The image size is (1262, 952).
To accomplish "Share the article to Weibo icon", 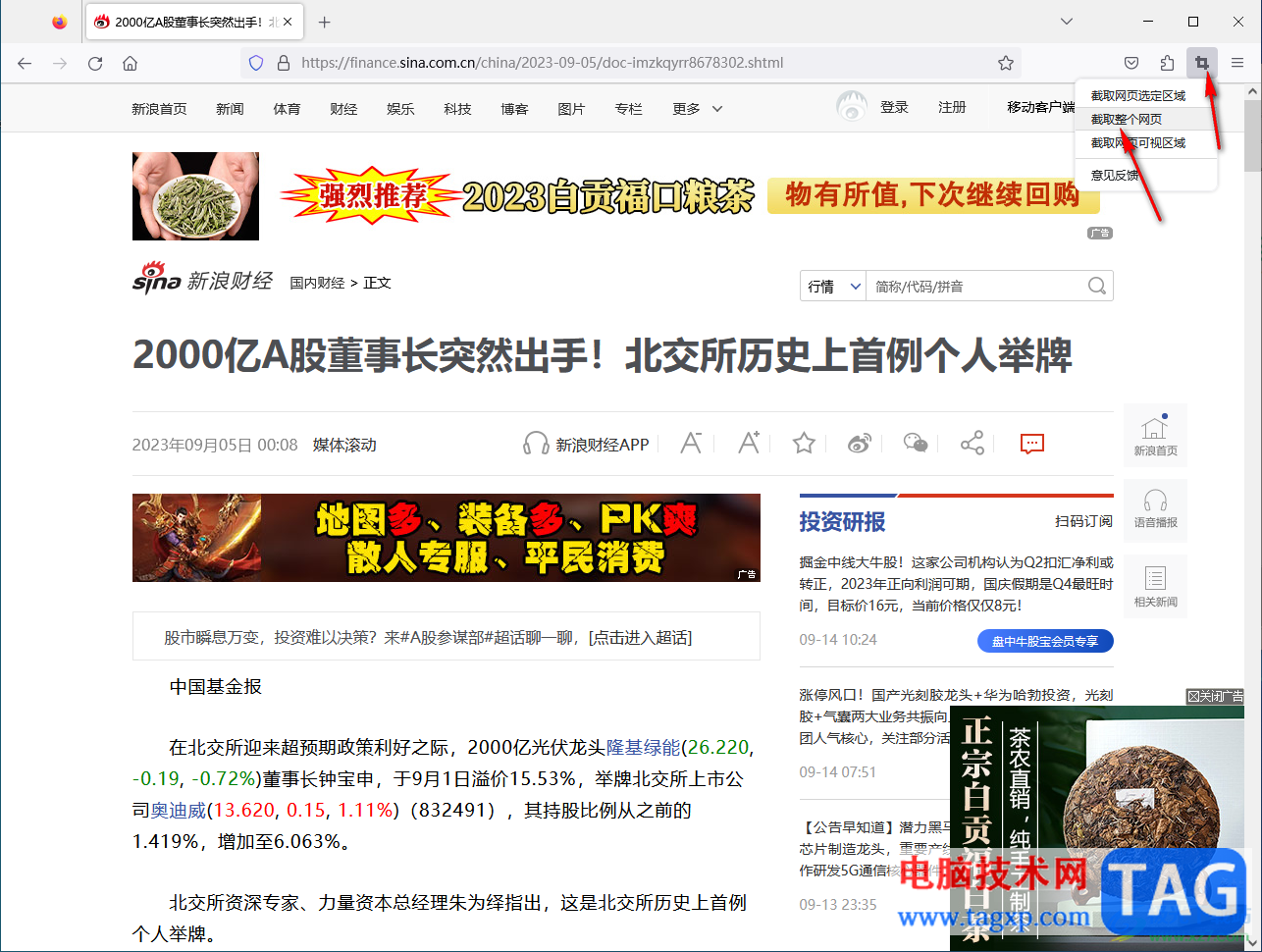I will (x=860, y=444).
